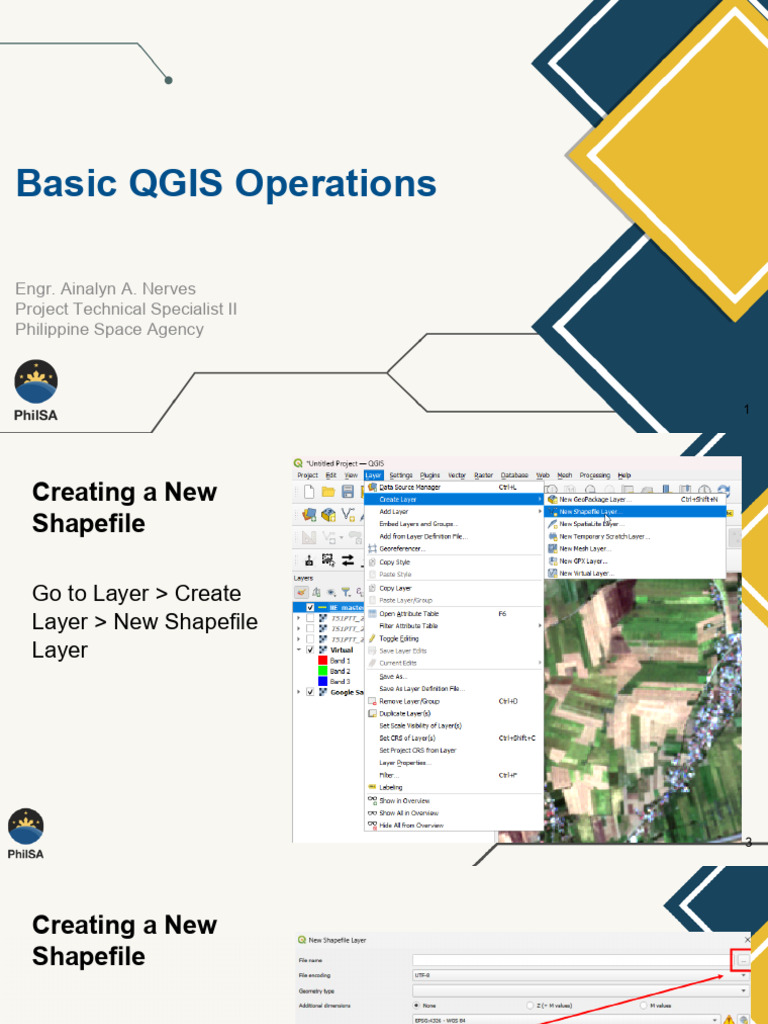Viewport: 768px width, 1024px height.
Task: Open the Geometry type dropdown
Action: [x=581, y=991]
